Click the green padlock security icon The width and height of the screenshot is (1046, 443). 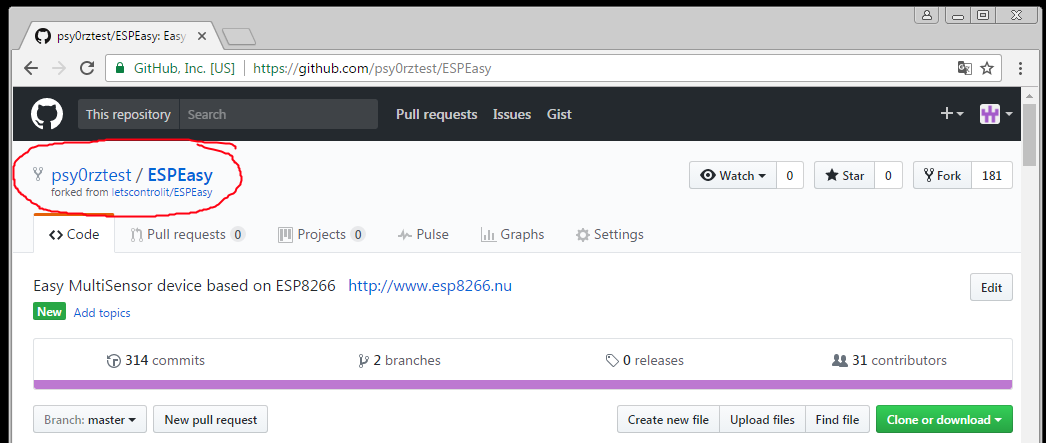[x=120, y=68]
